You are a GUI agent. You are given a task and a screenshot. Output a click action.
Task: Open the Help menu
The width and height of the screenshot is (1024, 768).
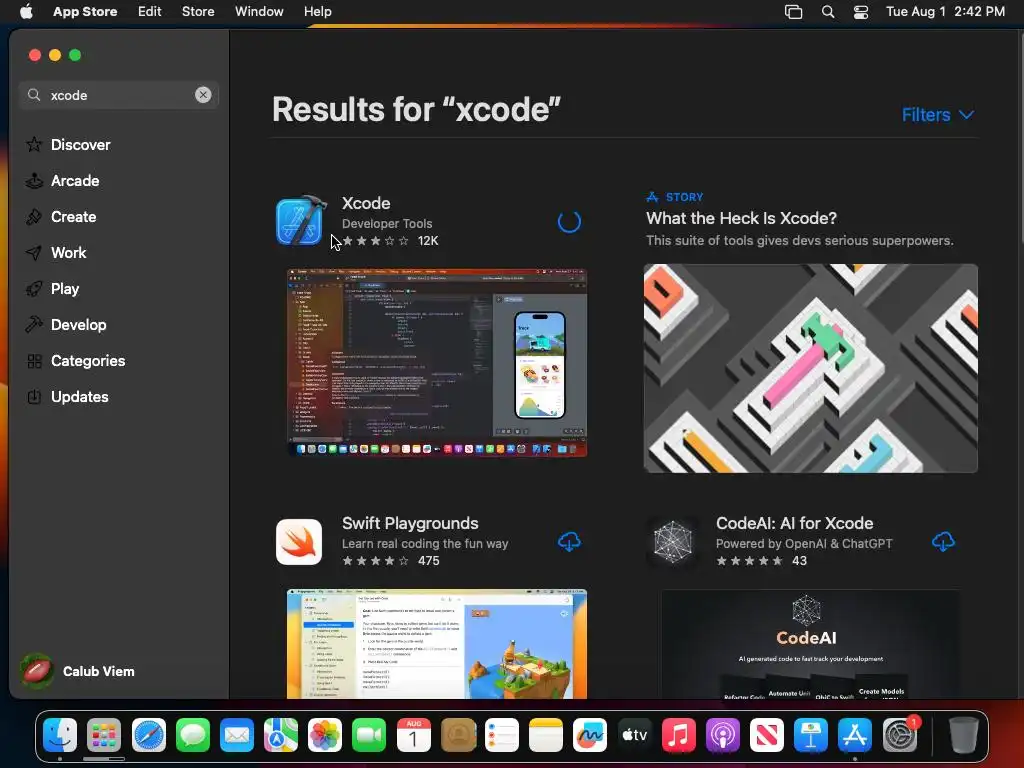point(317,12)
